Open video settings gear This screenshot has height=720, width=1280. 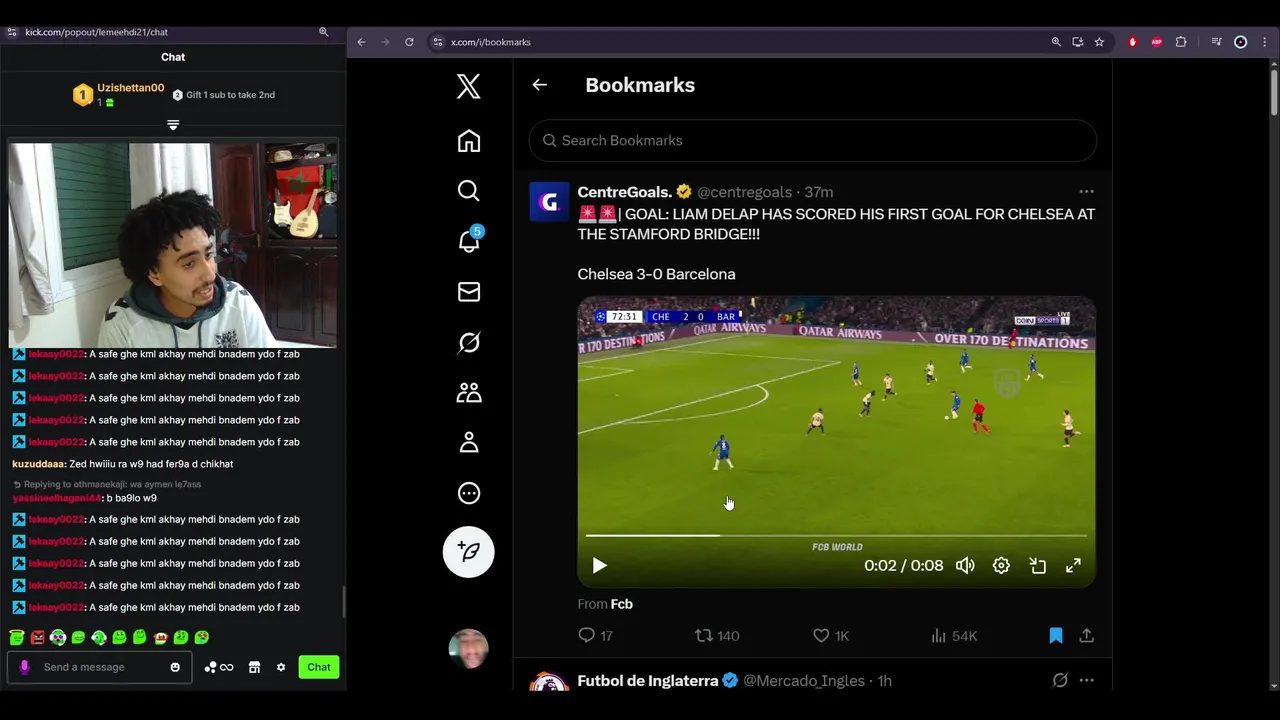pos(1001,566)
